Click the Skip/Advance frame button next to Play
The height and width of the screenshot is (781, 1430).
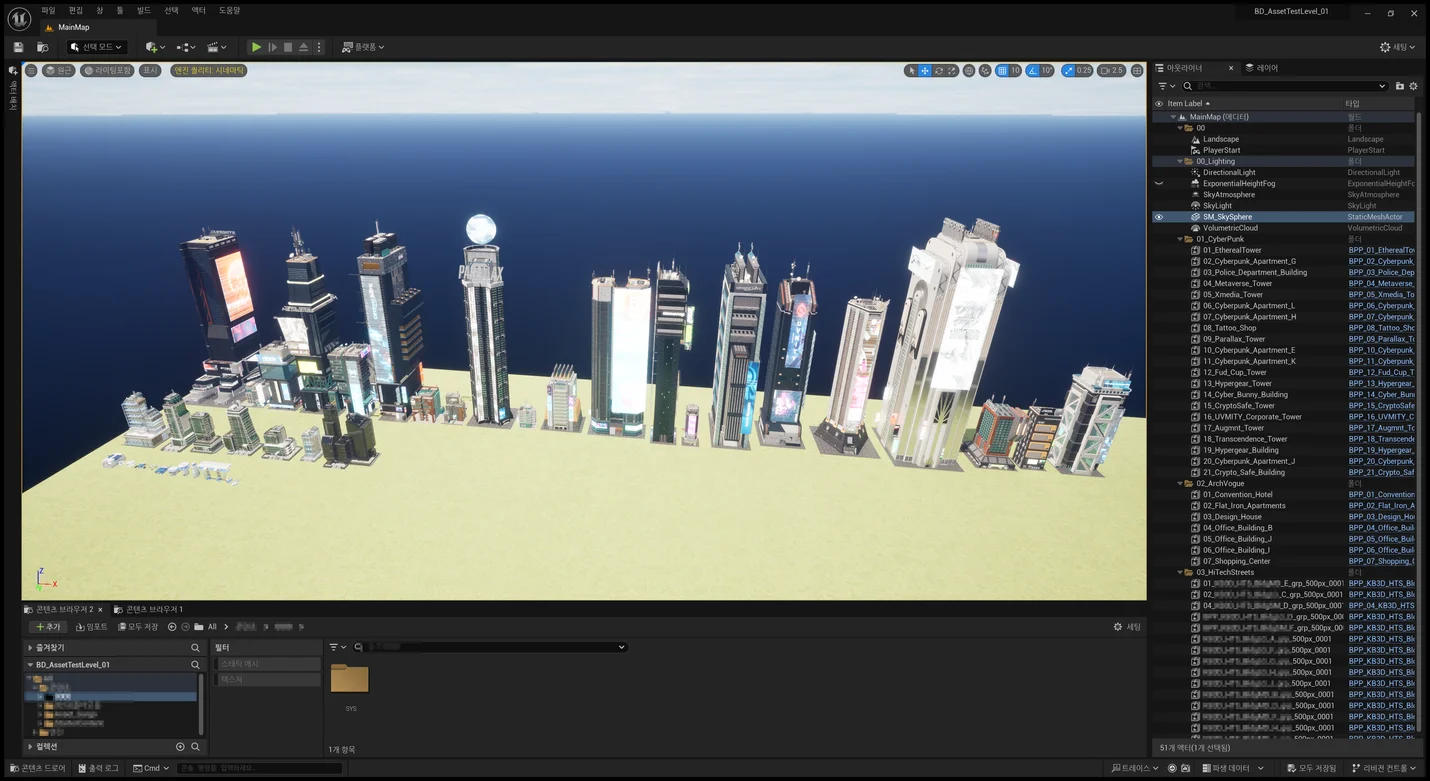click(x=272, y=47)
